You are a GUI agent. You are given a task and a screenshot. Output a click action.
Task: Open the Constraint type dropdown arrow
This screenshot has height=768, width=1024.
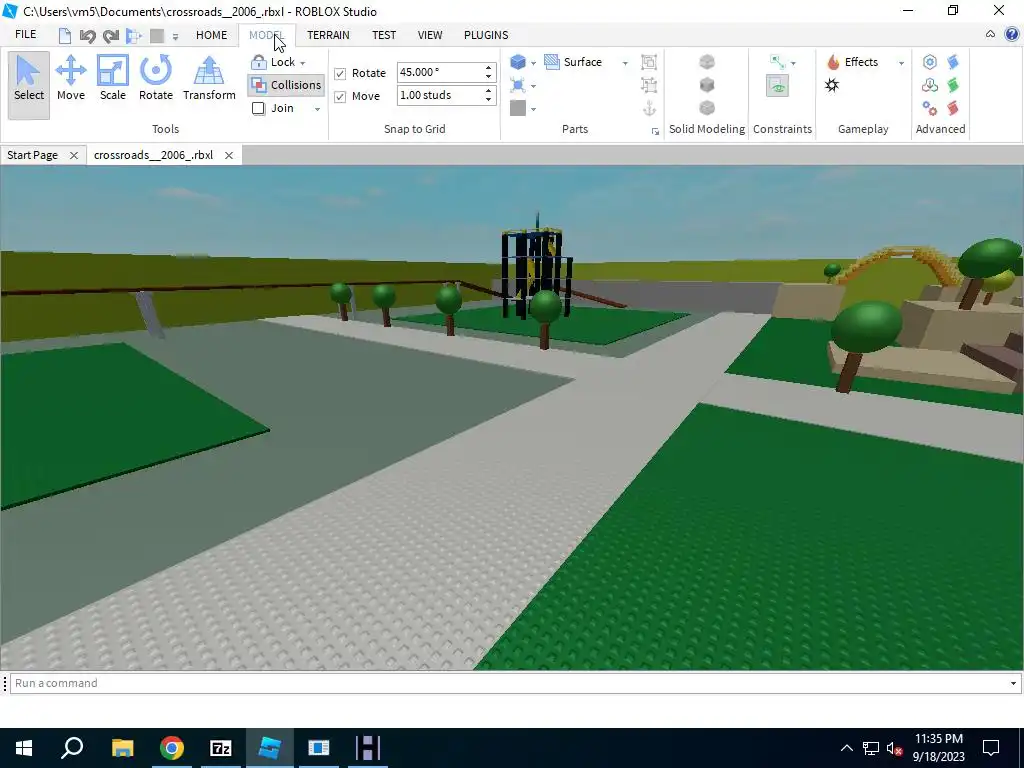click(793, 63)
